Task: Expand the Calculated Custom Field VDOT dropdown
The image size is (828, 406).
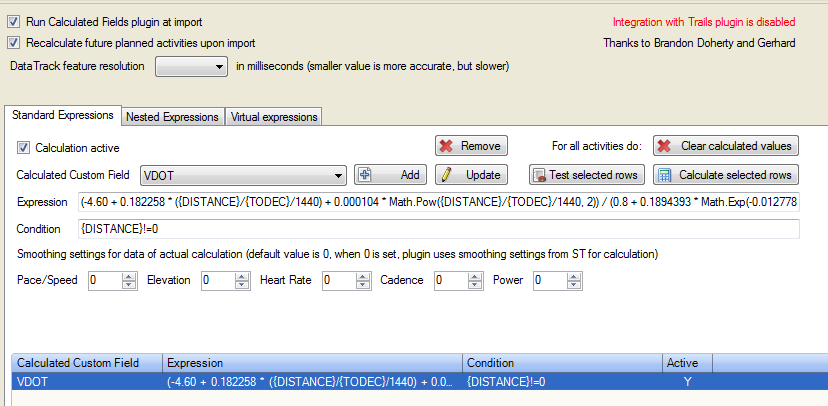Action: 339,175
